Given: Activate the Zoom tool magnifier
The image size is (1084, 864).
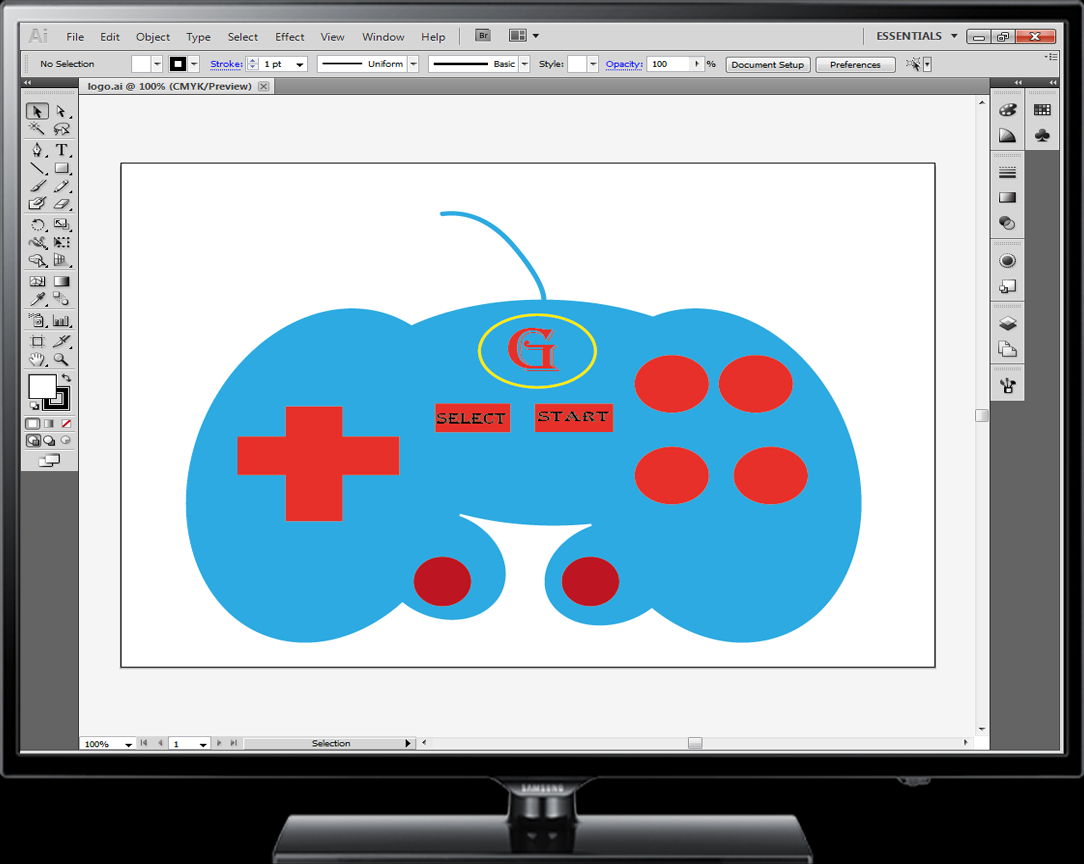Looking at the screenshot, I should click(x=61, y=359).
